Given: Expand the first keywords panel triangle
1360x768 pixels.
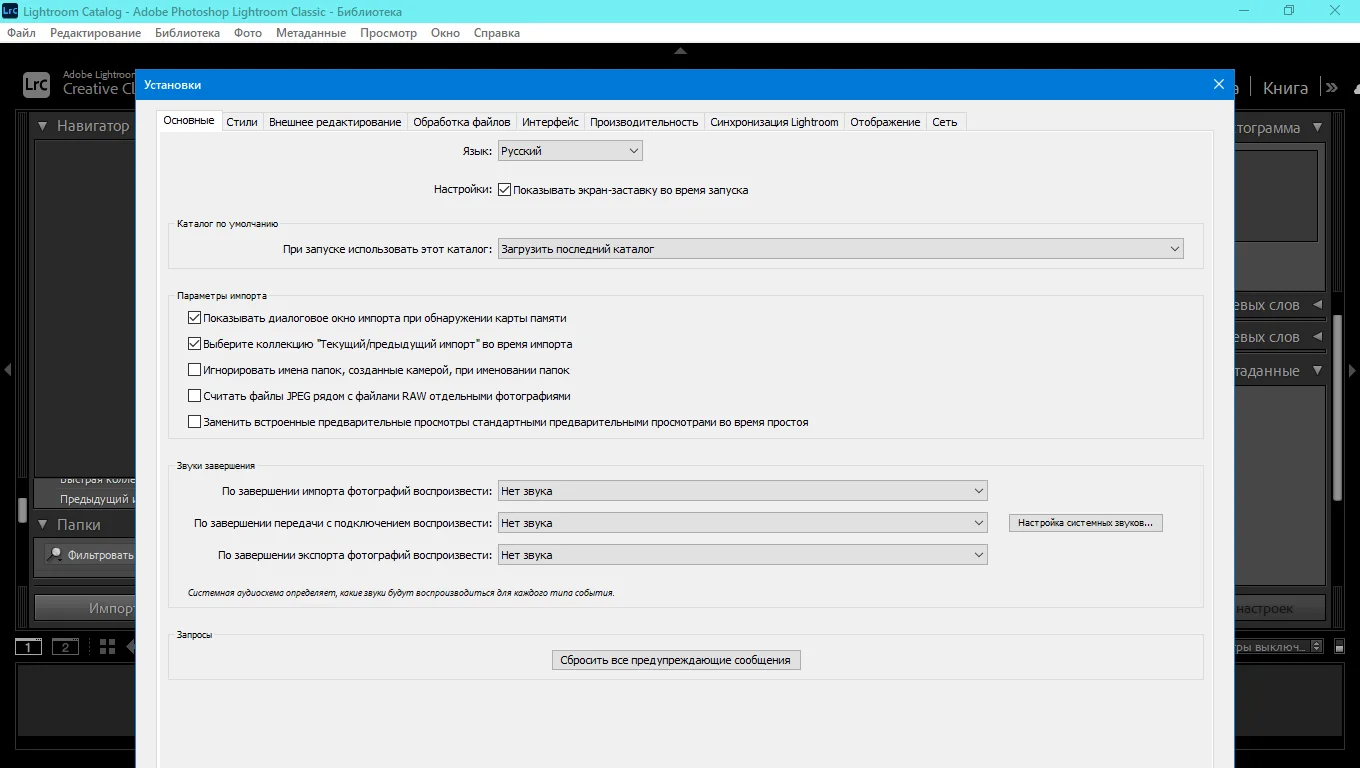Looking at the screenshot, I should pyautogui.click(x=1317, y=305).
